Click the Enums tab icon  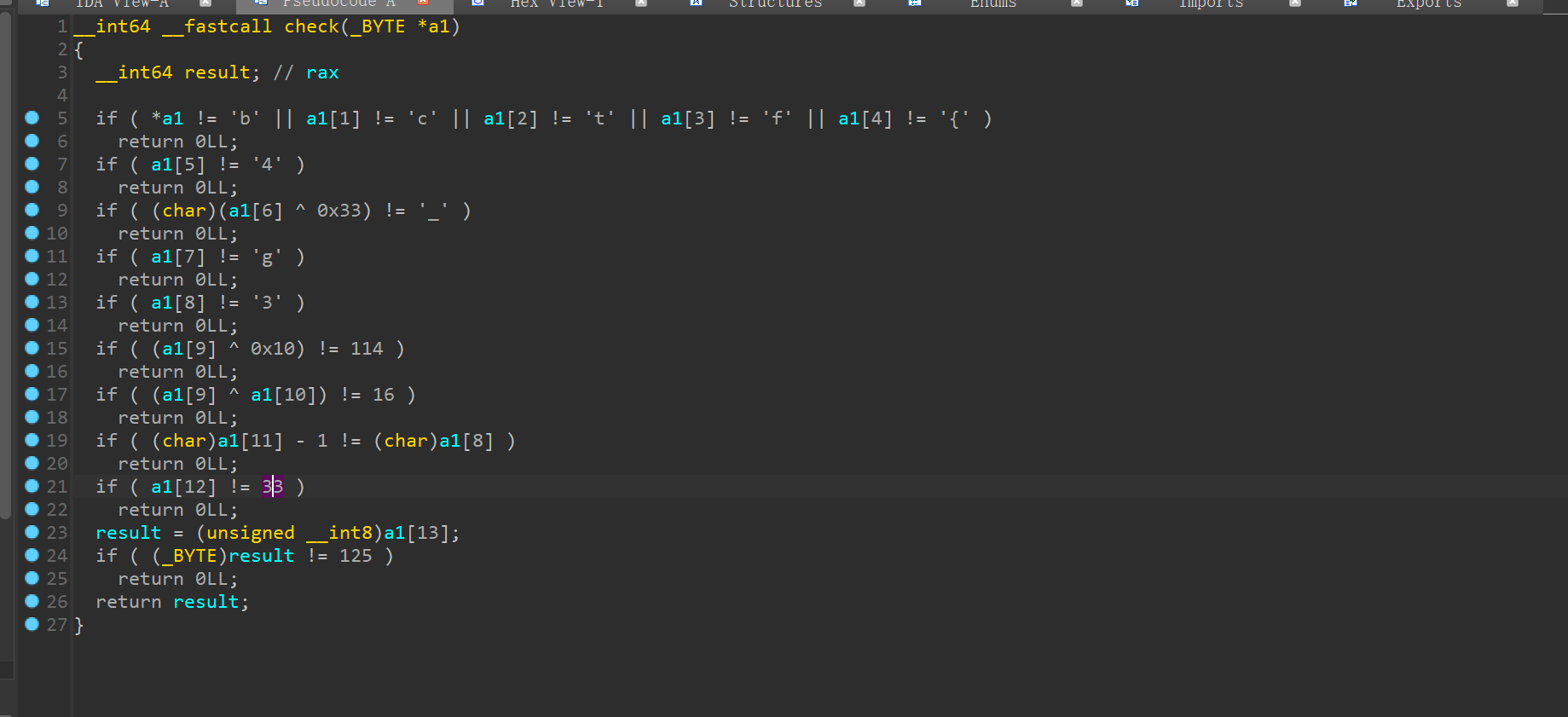click(915, 3)
